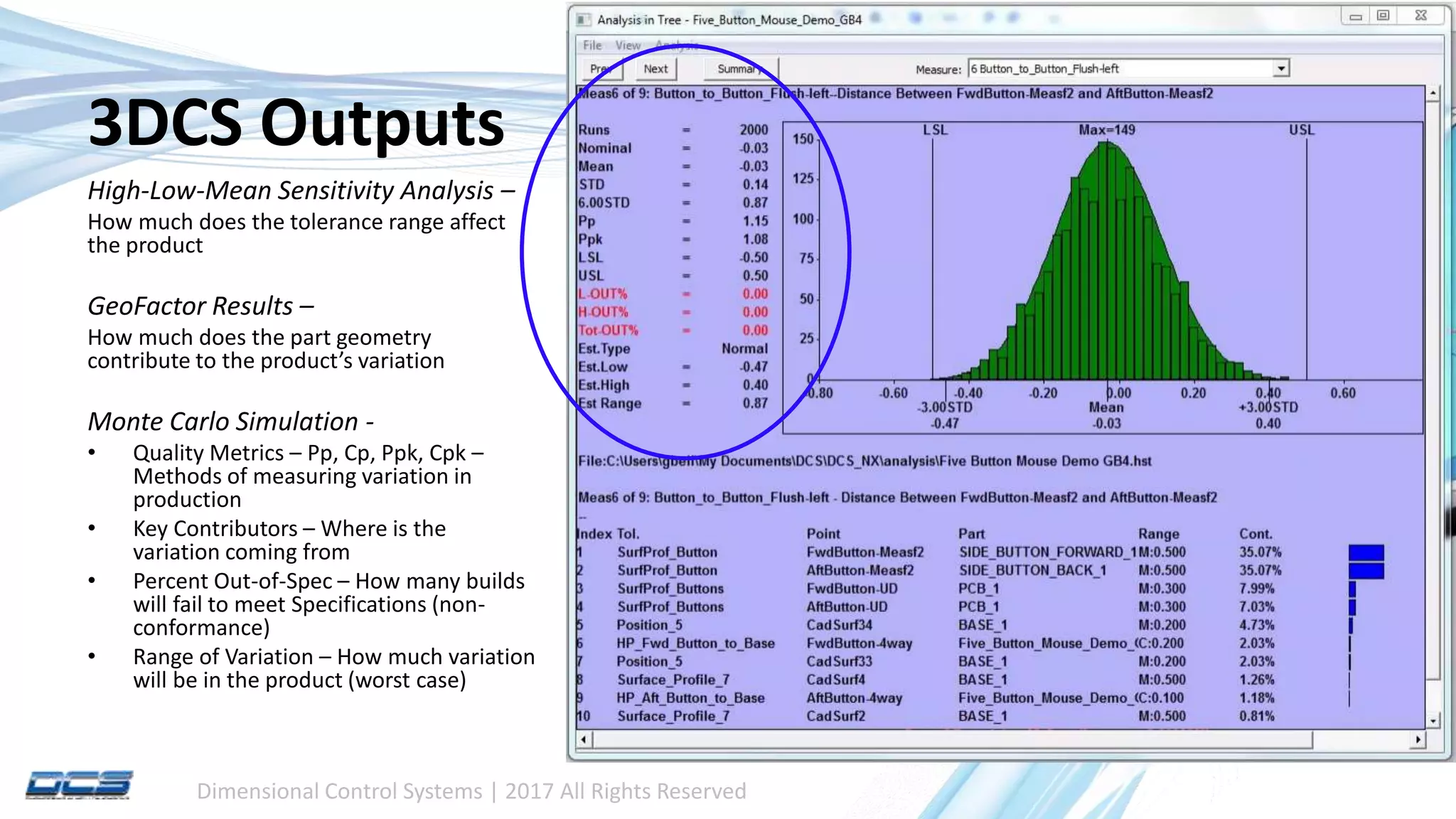Minimize the Analysis in Tree window
Image resolution: width=1456 pixels, height=819 pixels.
coord(1356,16)
